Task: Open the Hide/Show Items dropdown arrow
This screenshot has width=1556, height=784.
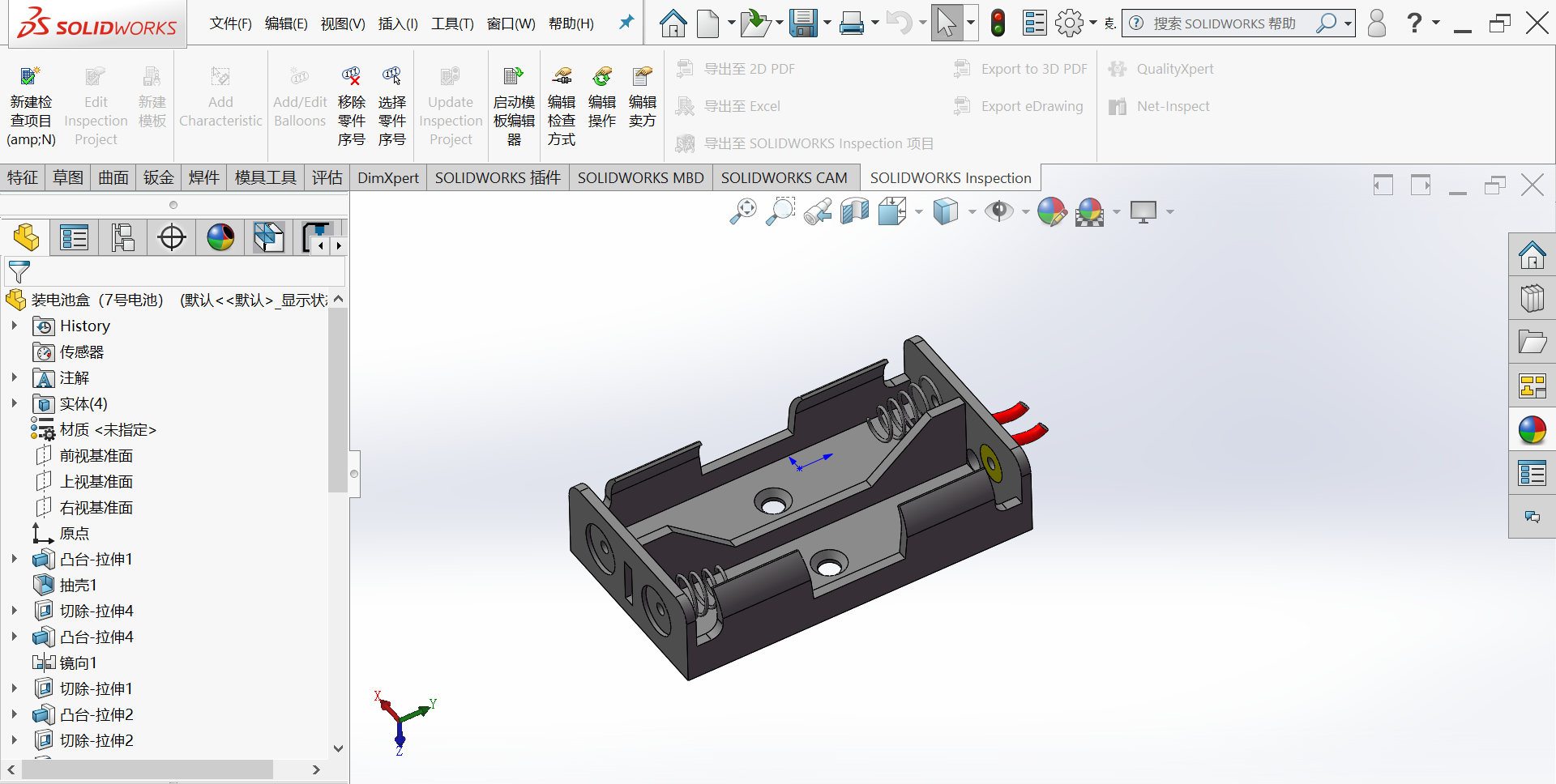Action: pyautogui.click(x=1025, y=212)
